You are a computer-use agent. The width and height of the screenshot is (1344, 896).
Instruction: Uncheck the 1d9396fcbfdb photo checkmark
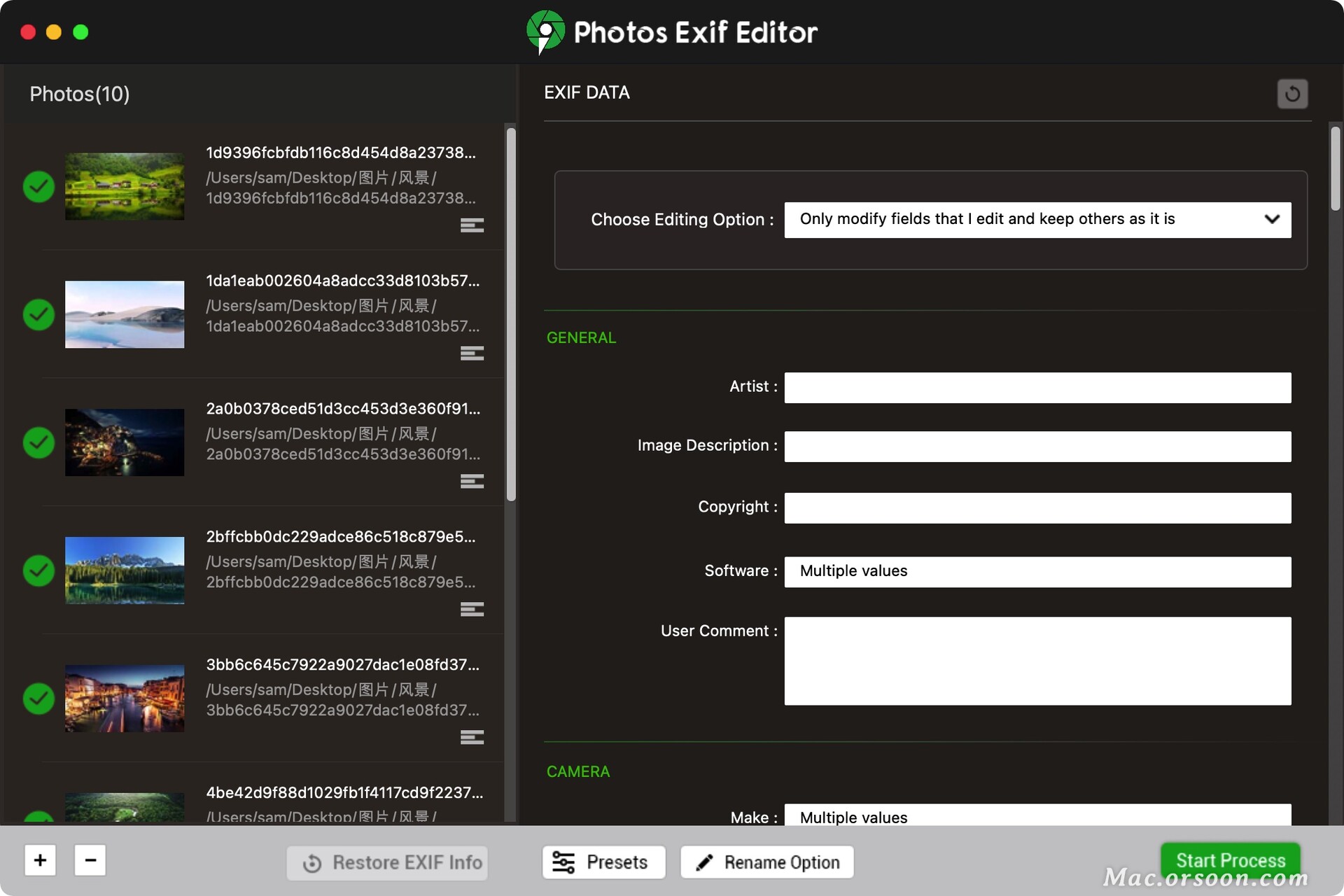pyautogui.click(x=38, y=187)
